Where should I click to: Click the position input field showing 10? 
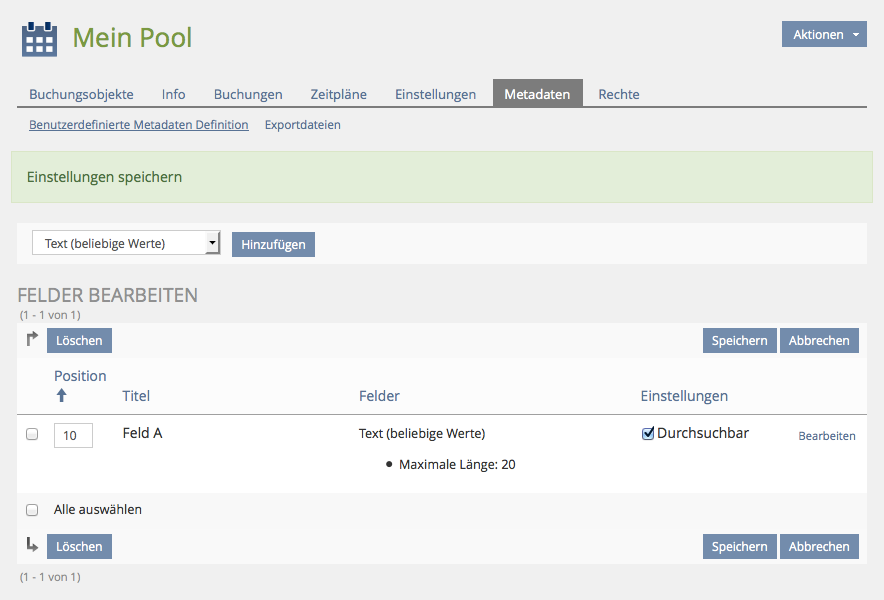[x=73, y=435]
